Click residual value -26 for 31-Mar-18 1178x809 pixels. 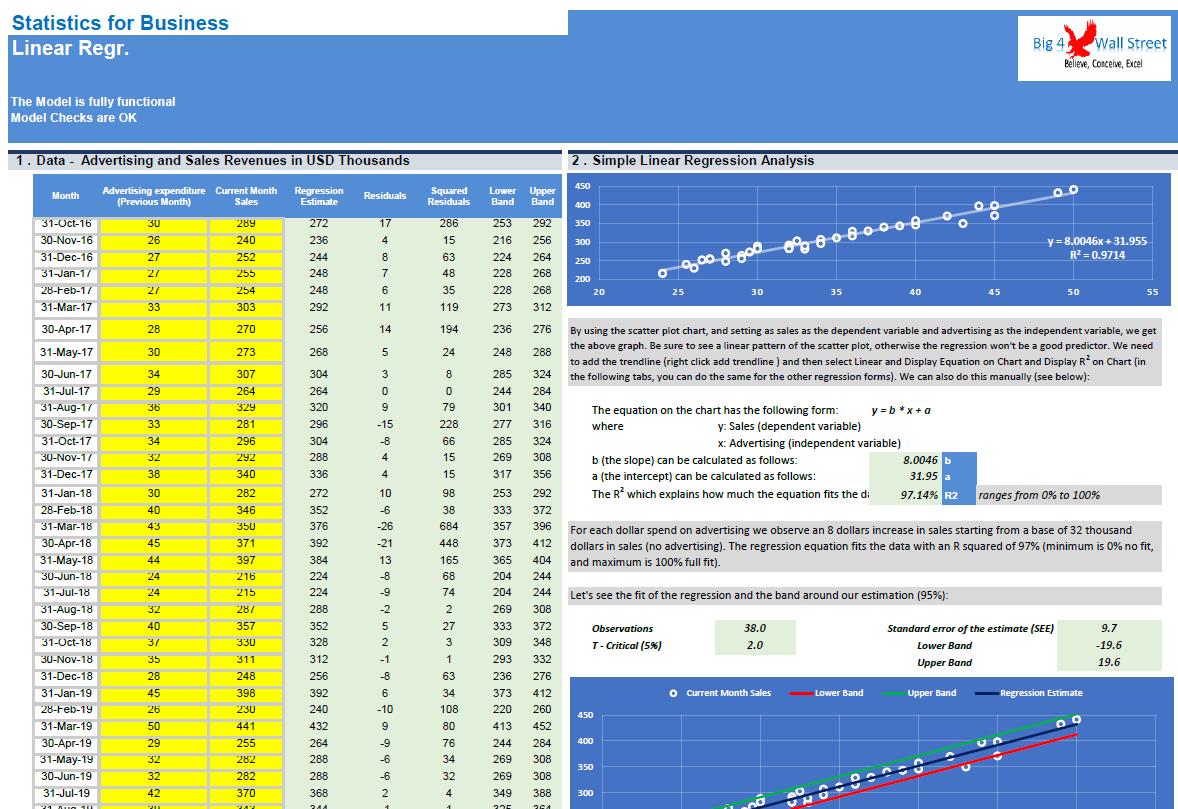pos(385,527)
